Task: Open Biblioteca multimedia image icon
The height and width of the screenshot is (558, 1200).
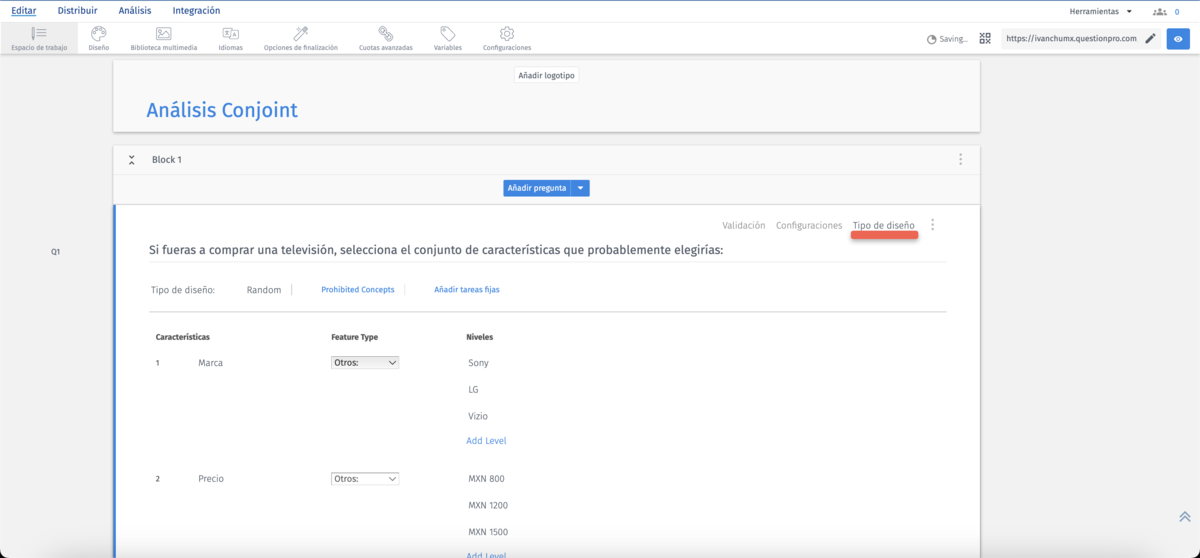Action: point(163,35)
